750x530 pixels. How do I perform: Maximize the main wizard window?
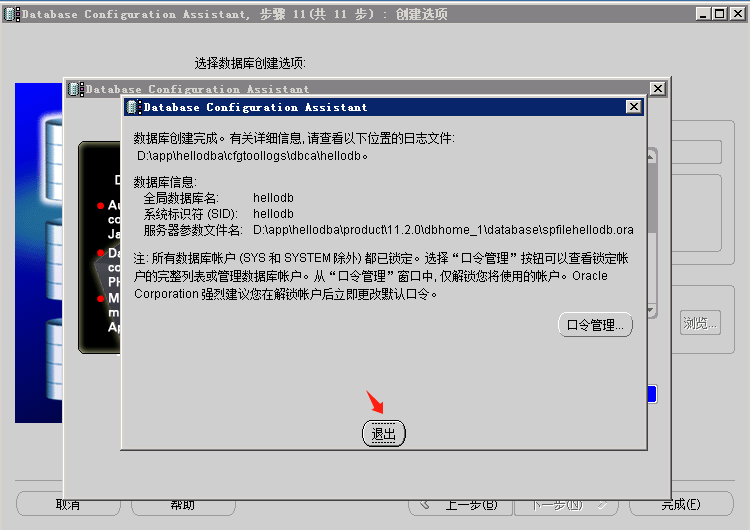click(x=719, y=14)
